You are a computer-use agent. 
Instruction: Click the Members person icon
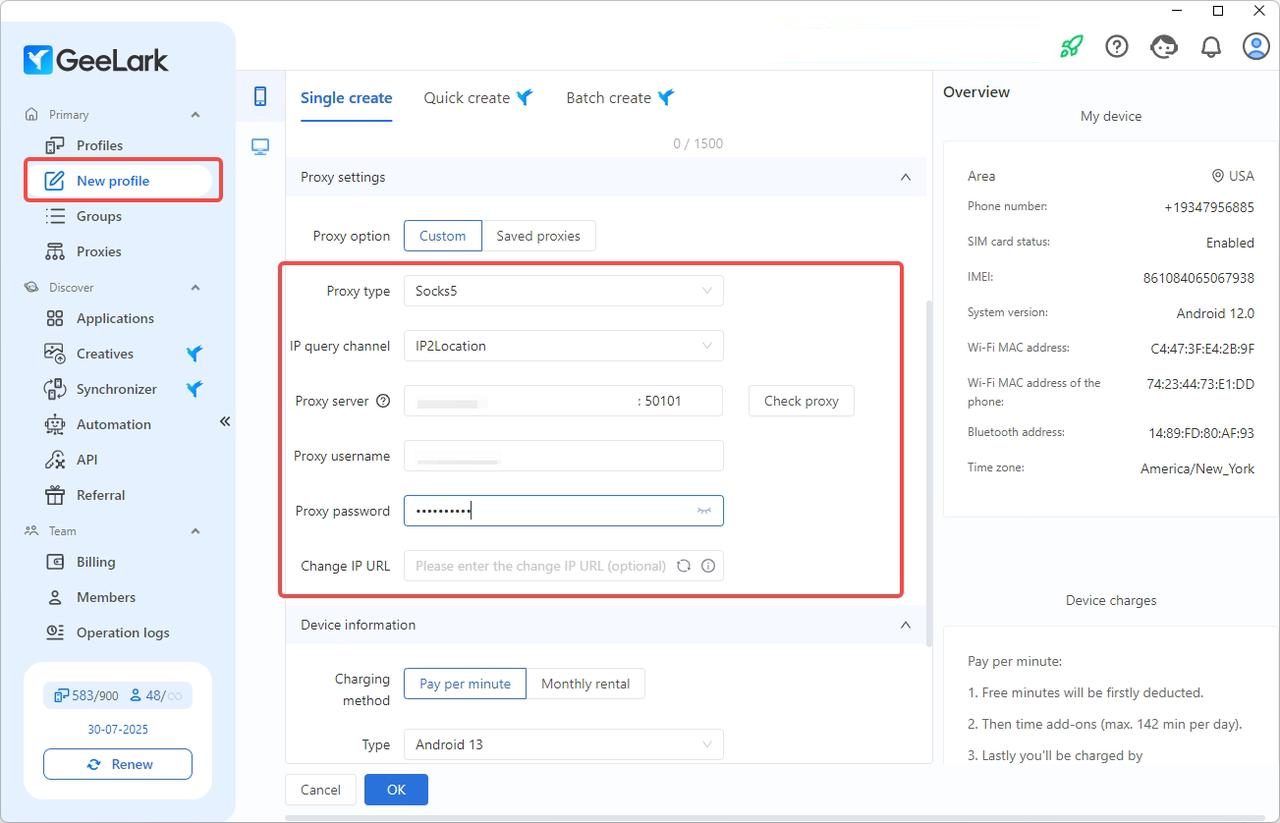[55, 597]
